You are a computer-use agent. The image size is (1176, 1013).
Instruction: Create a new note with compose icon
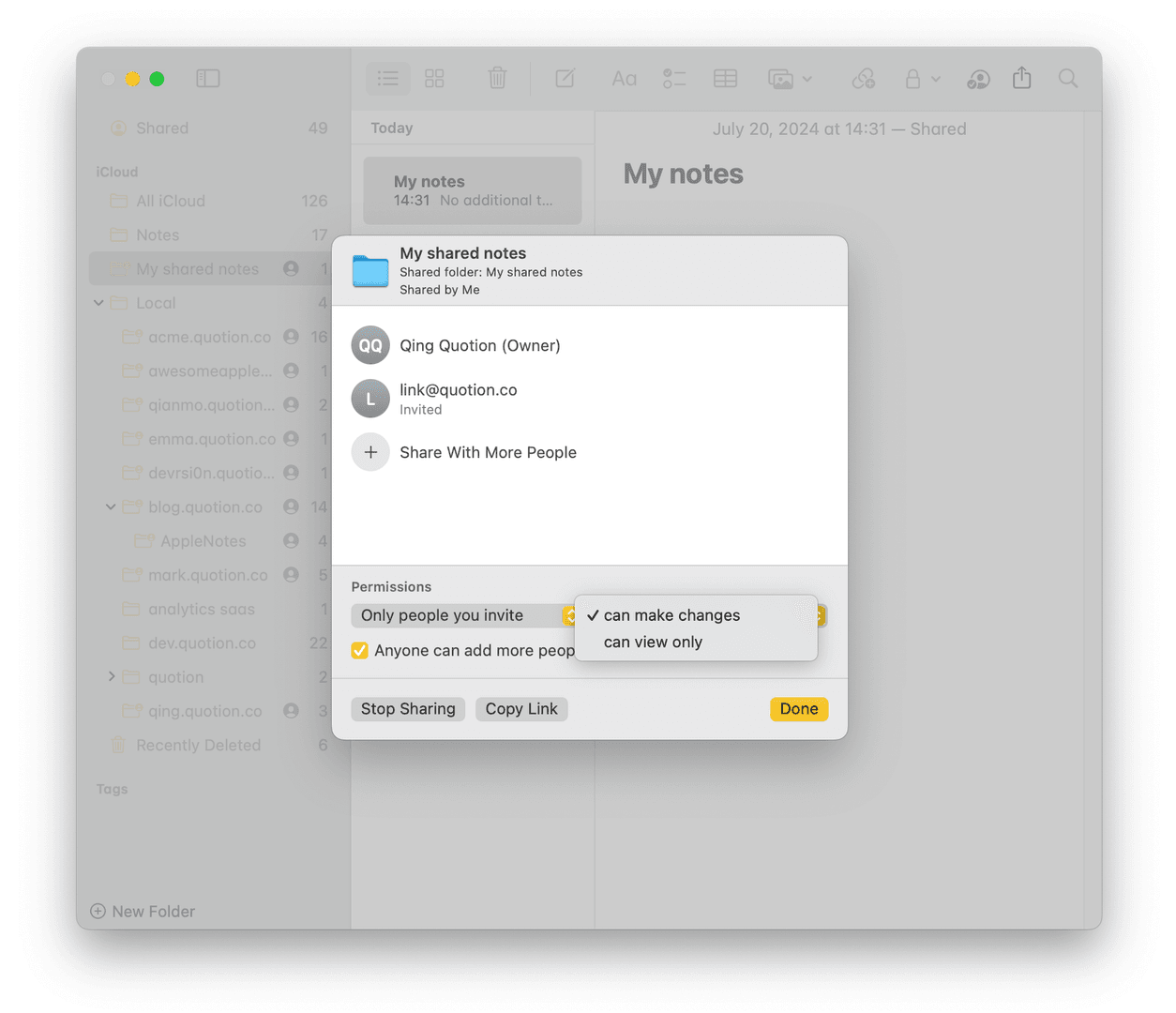(565, 79)
